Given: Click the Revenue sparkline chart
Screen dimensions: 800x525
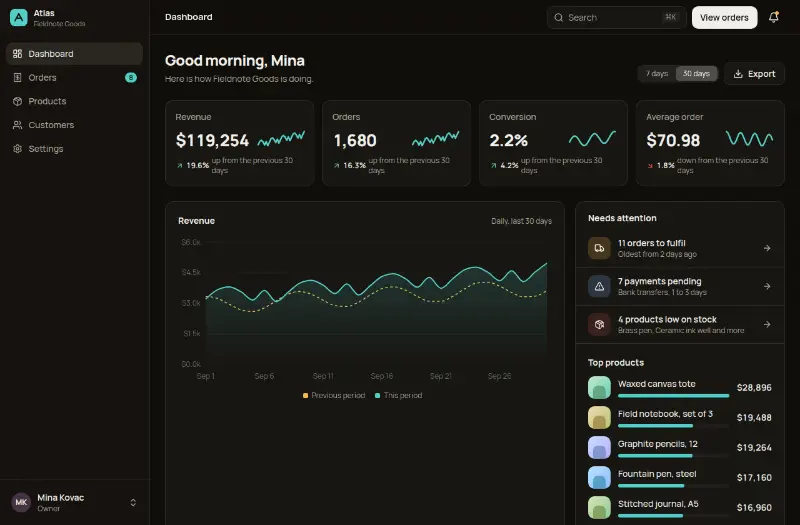Looking at the screenshot, I should [x=281, y=138].
